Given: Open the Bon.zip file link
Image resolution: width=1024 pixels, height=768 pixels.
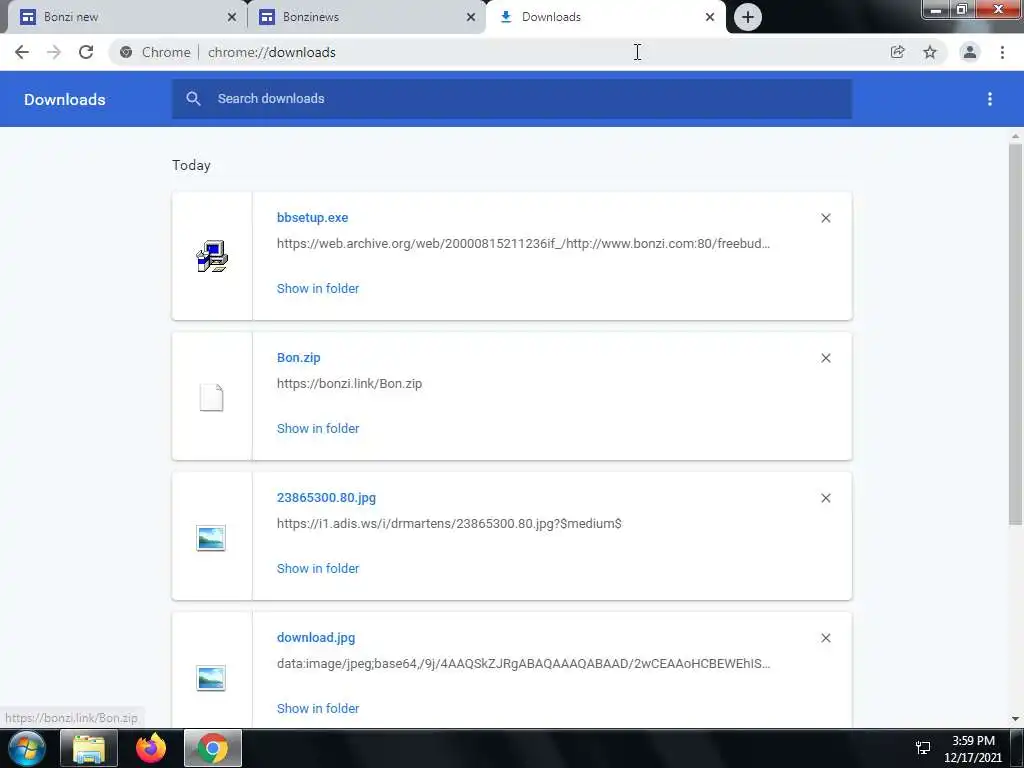Looking at the screenshot, I should [298, 358].
